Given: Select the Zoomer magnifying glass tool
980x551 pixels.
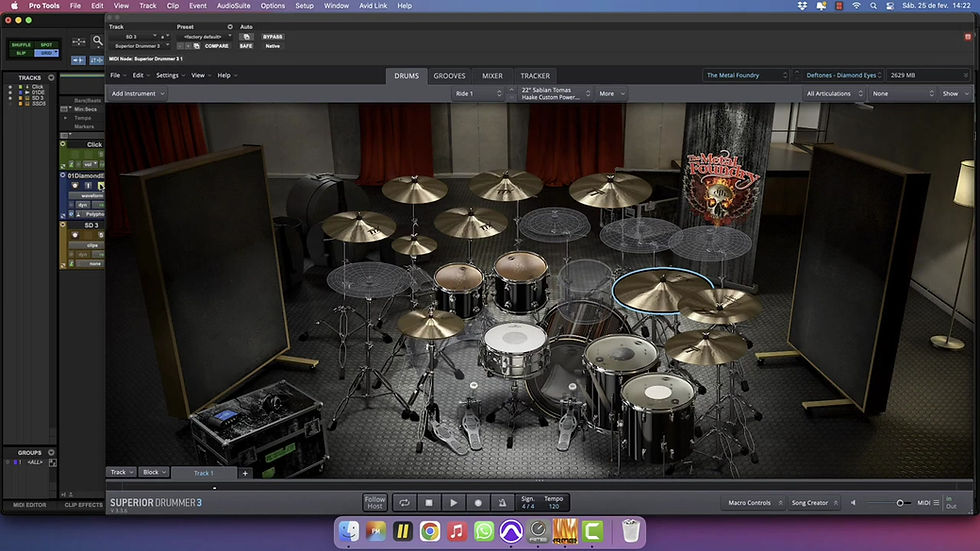Looking at the screenshot, I should (98, 41).
